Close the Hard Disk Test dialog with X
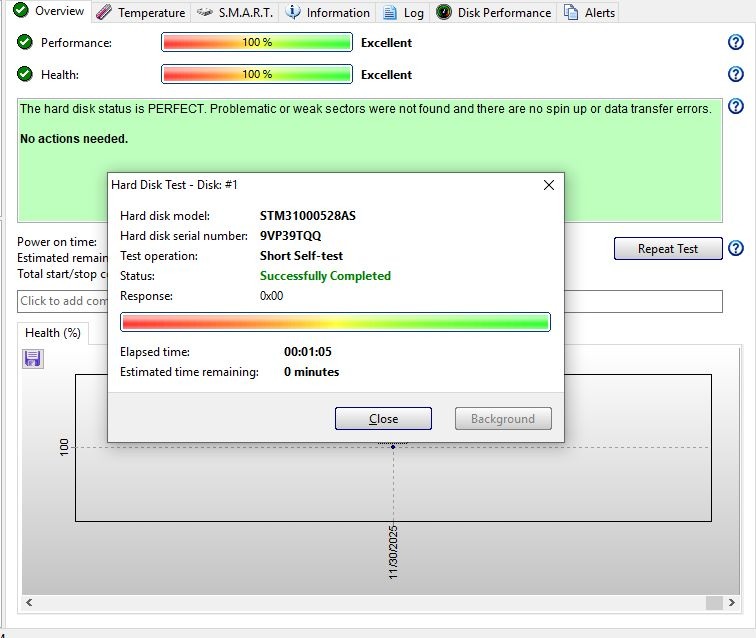 (x=548, y=185)
